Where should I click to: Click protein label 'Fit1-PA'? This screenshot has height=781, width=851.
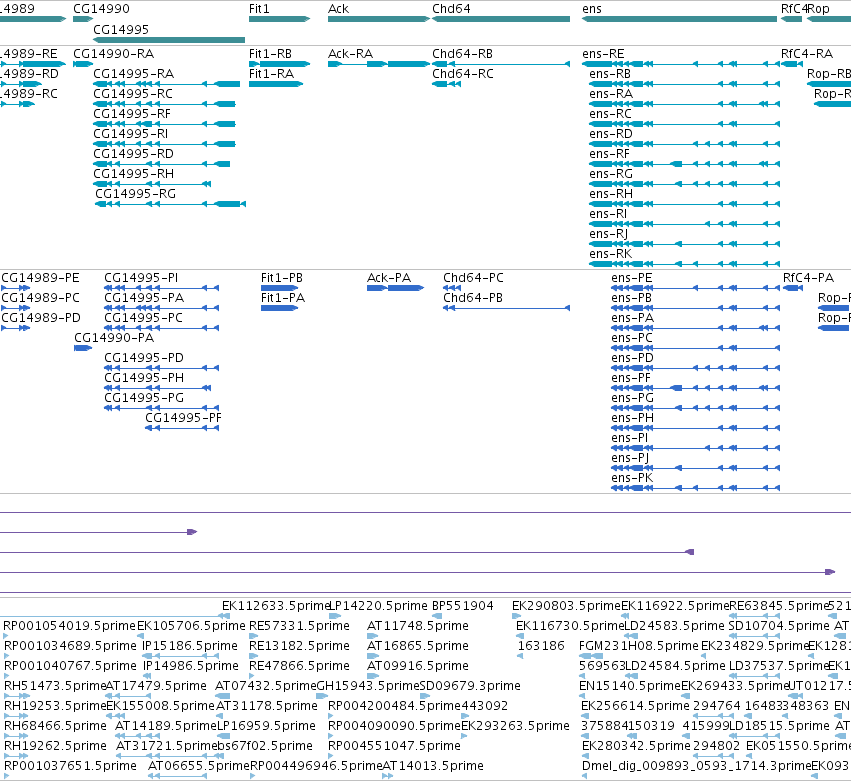283,298
